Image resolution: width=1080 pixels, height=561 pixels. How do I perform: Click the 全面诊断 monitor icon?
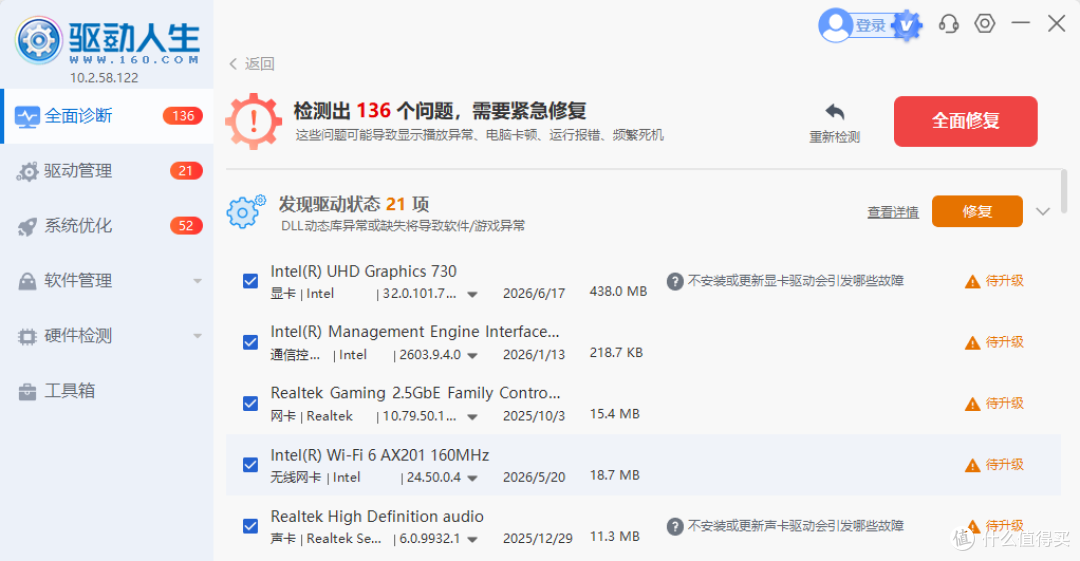click(27, 116)
